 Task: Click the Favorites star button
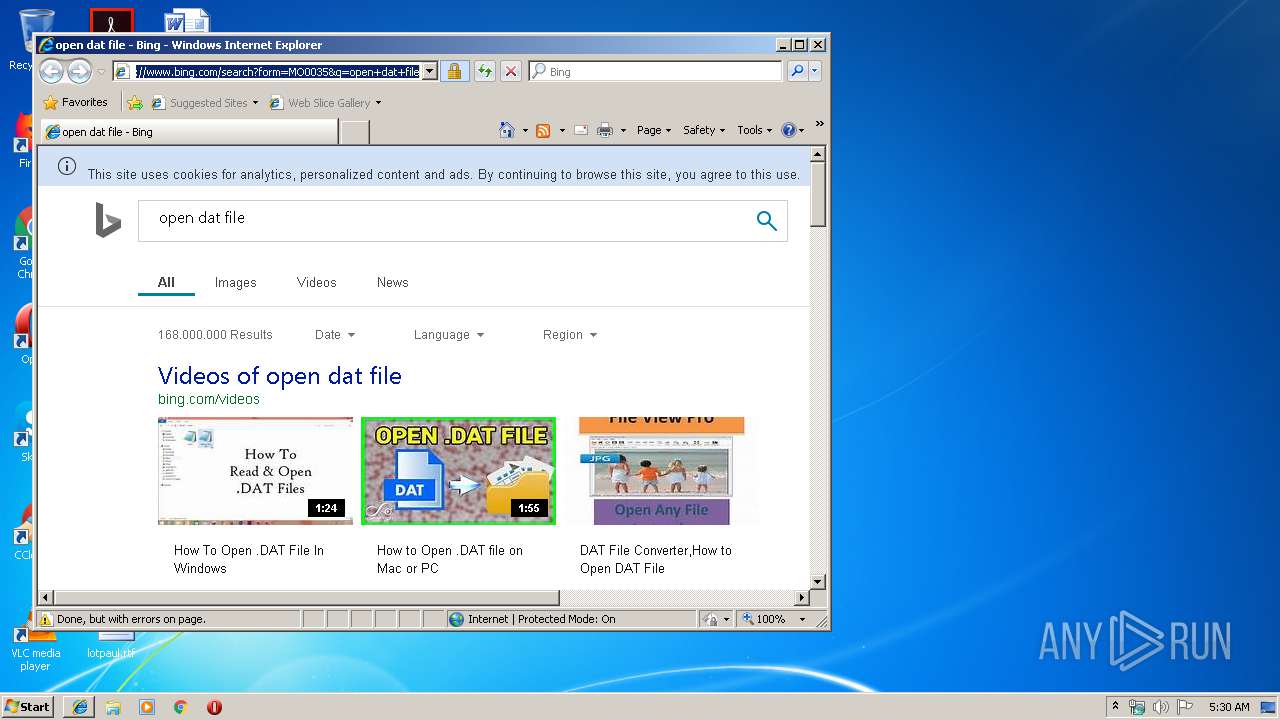pos(76,102)
